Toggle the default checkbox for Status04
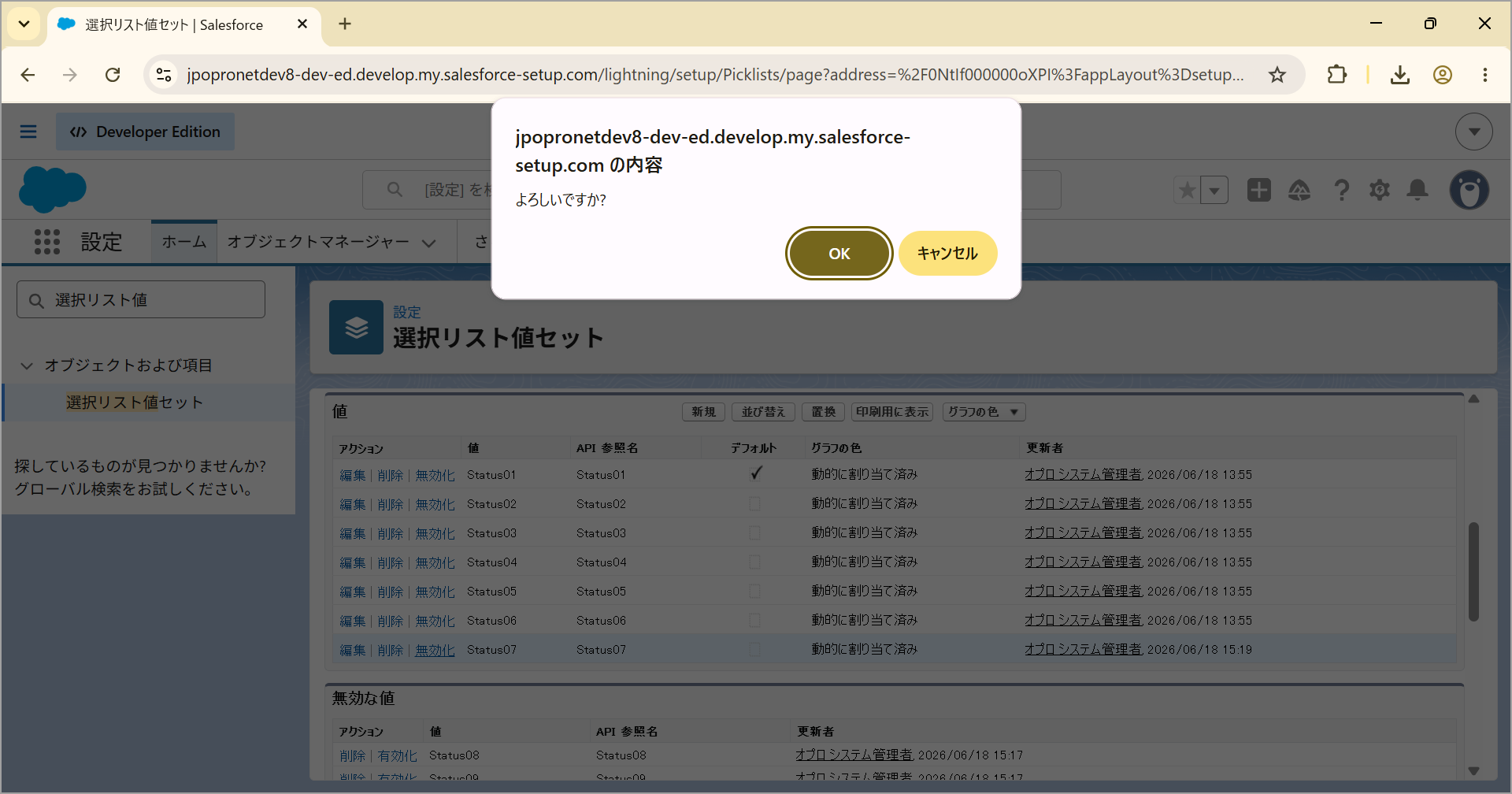This screenshot has height=794, width=1512. point(754,562)
